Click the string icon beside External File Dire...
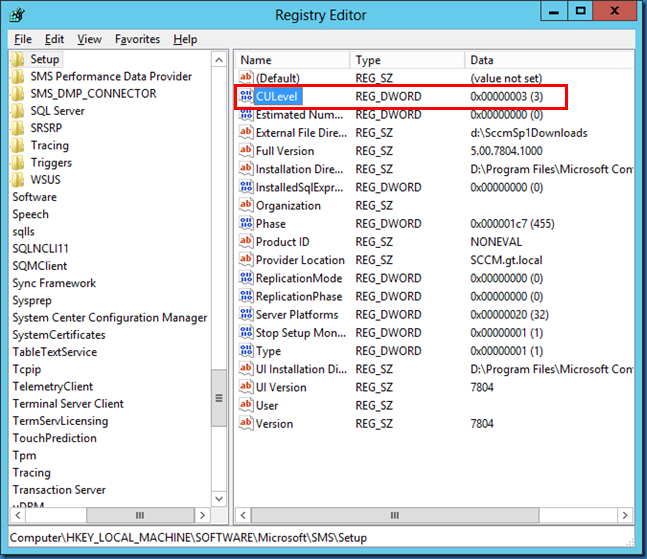This screenshot has width=647, height=559. (x=246, y=132)
